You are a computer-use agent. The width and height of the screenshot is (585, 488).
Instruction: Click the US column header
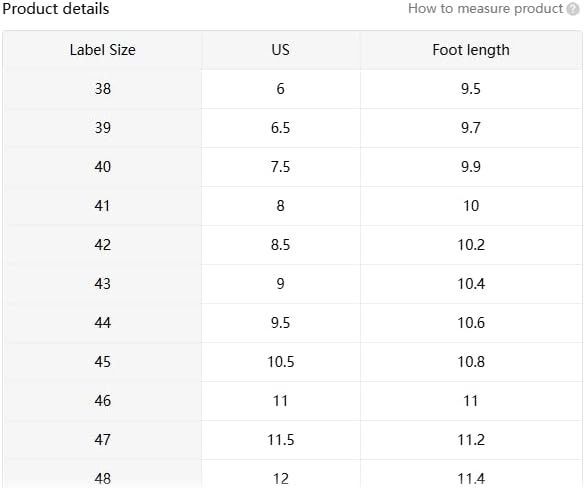pos(281,50)
